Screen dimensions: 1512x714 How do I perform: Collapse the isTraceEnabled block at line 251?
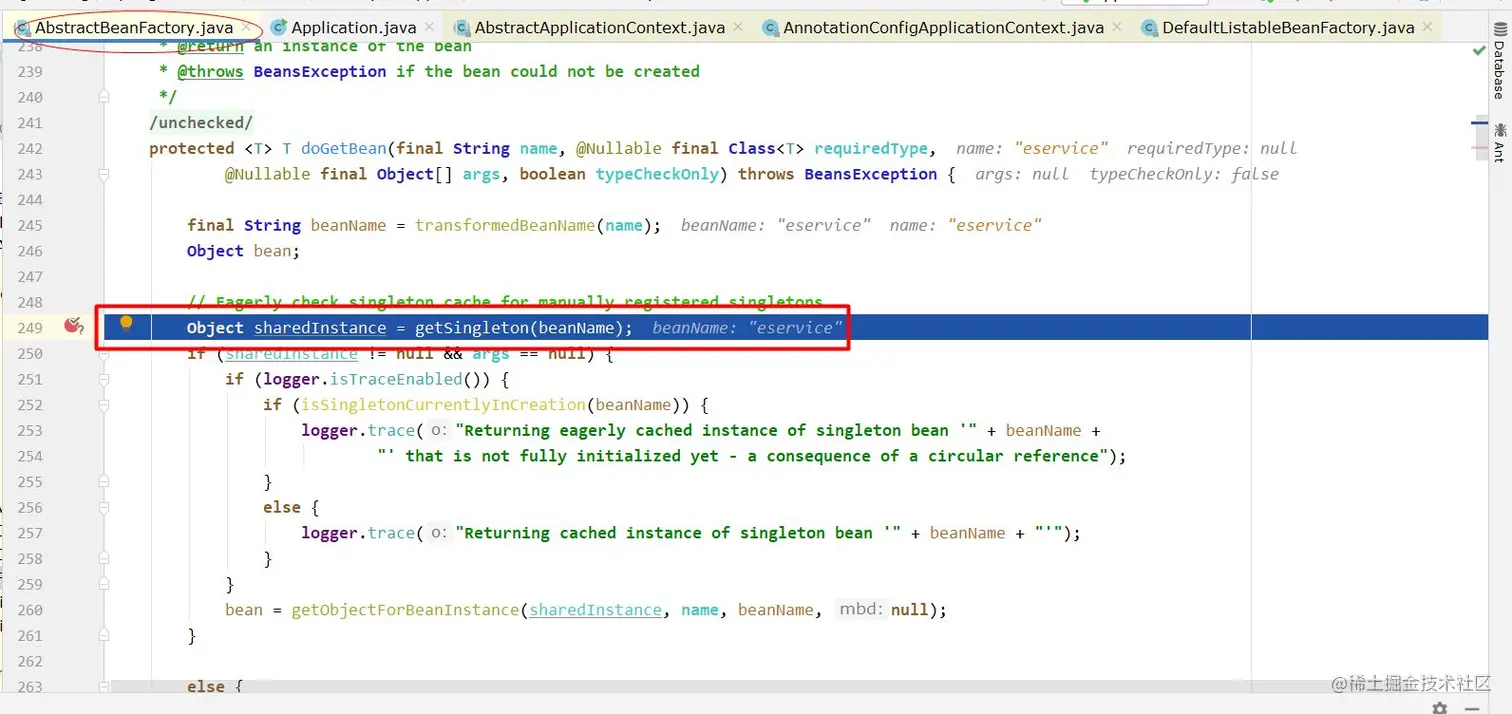(103, 380)
